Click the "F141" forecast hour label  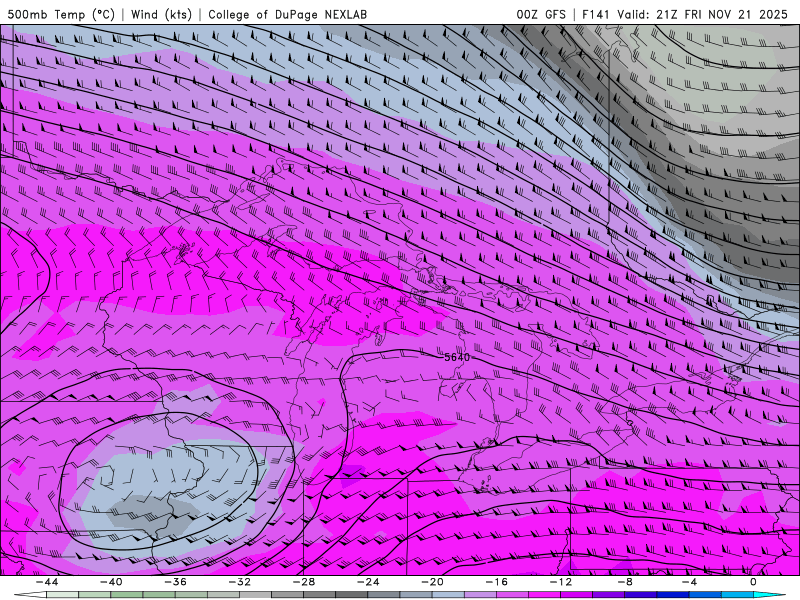click(x=595, y=14)
